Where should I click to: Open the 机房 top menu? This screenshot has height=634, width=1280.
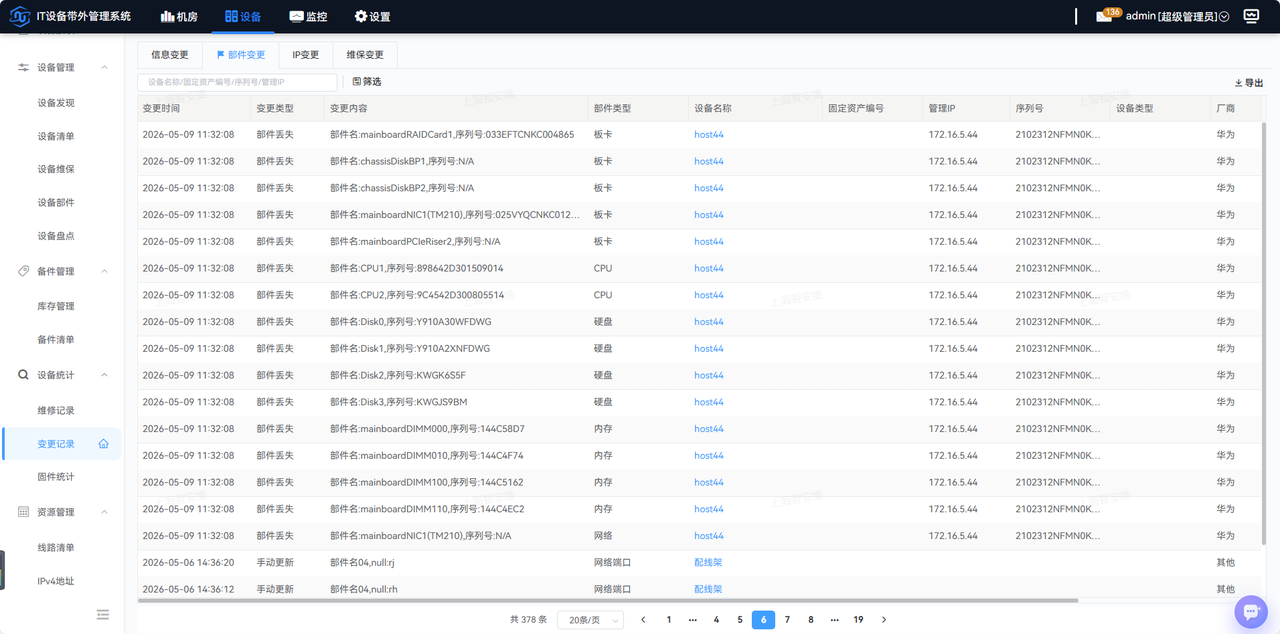pyautogui.click(x=179, y=17)
